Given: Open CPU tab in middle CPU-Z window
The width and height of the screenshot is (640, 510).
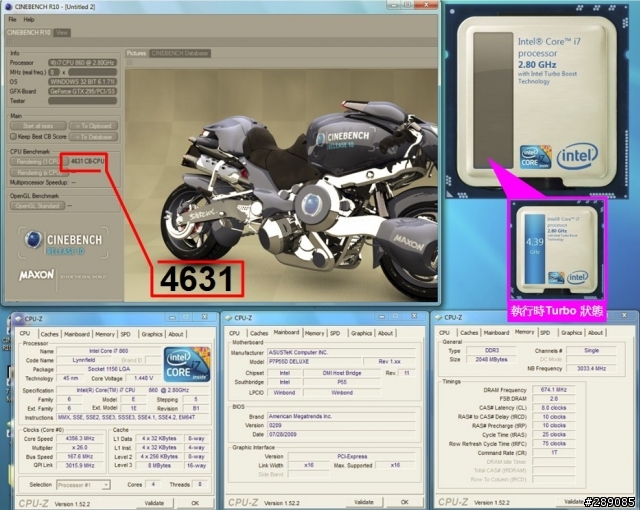Looking at the screenshot, I should (x=234, y=333).
